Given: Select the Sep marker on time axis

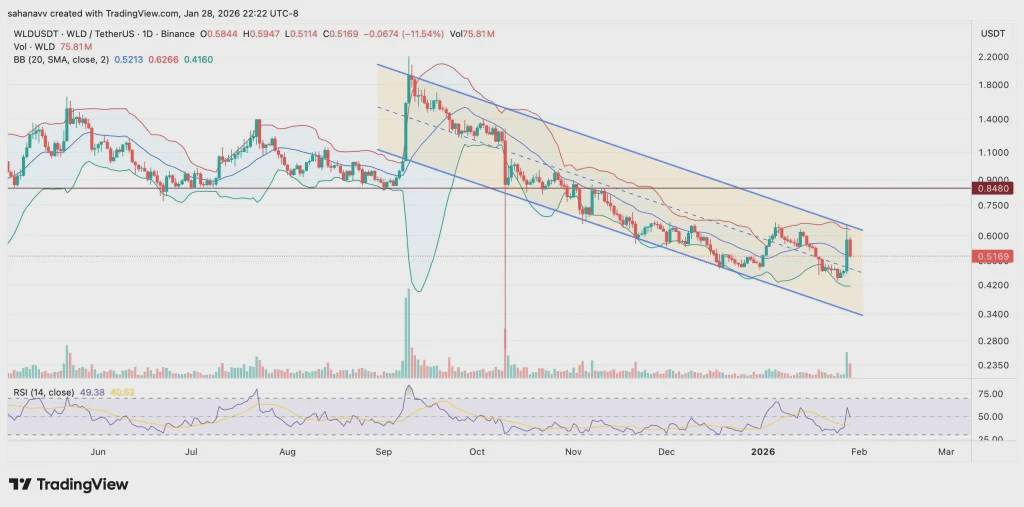Looking at the screenshot, I should pos(383,451).
